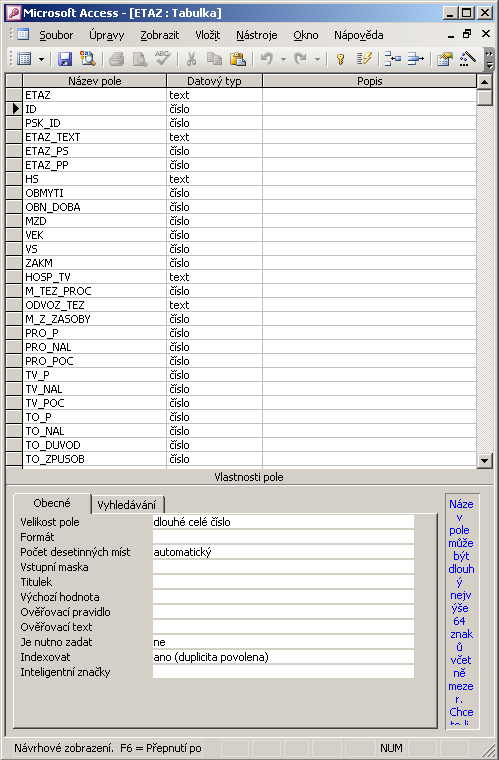Click the ABC Spelling check icon

pyautogui.click(x=163, y=59)
